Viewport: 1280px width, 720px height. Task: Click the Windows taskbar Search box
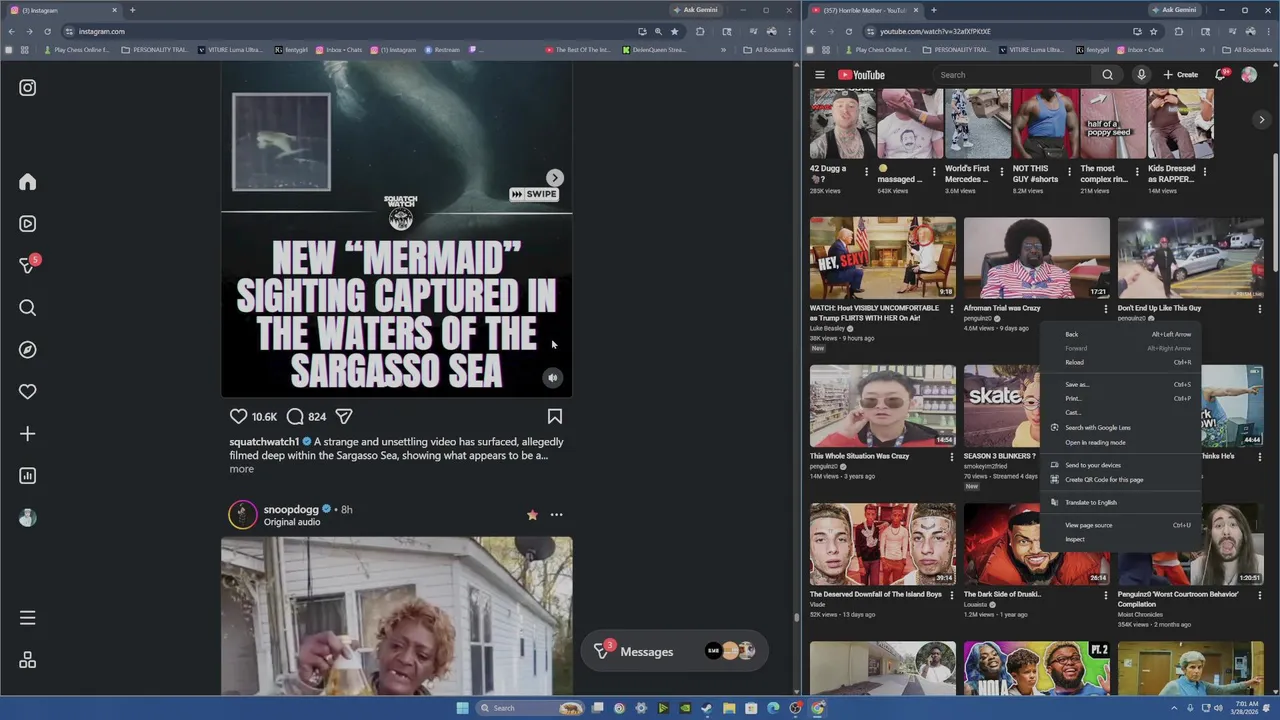(530, 708)
